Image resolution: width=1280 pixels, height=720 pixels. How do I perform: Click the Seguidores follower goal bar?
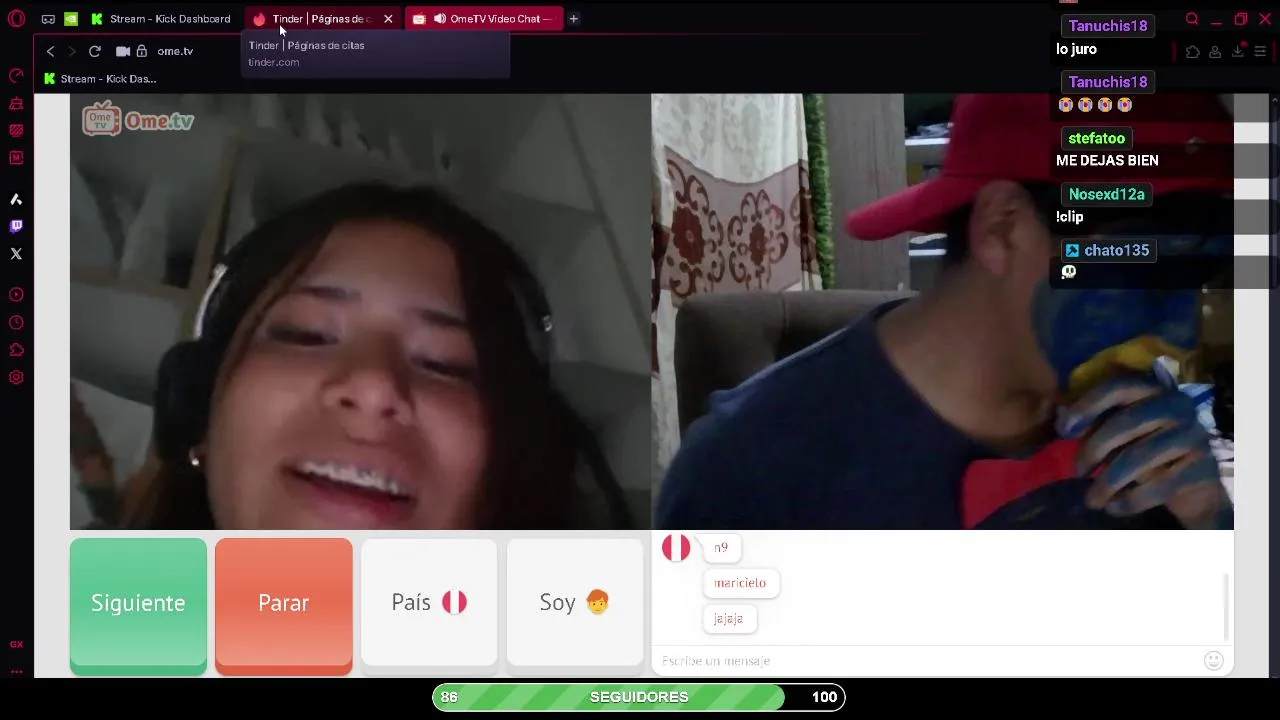[639, 697]
